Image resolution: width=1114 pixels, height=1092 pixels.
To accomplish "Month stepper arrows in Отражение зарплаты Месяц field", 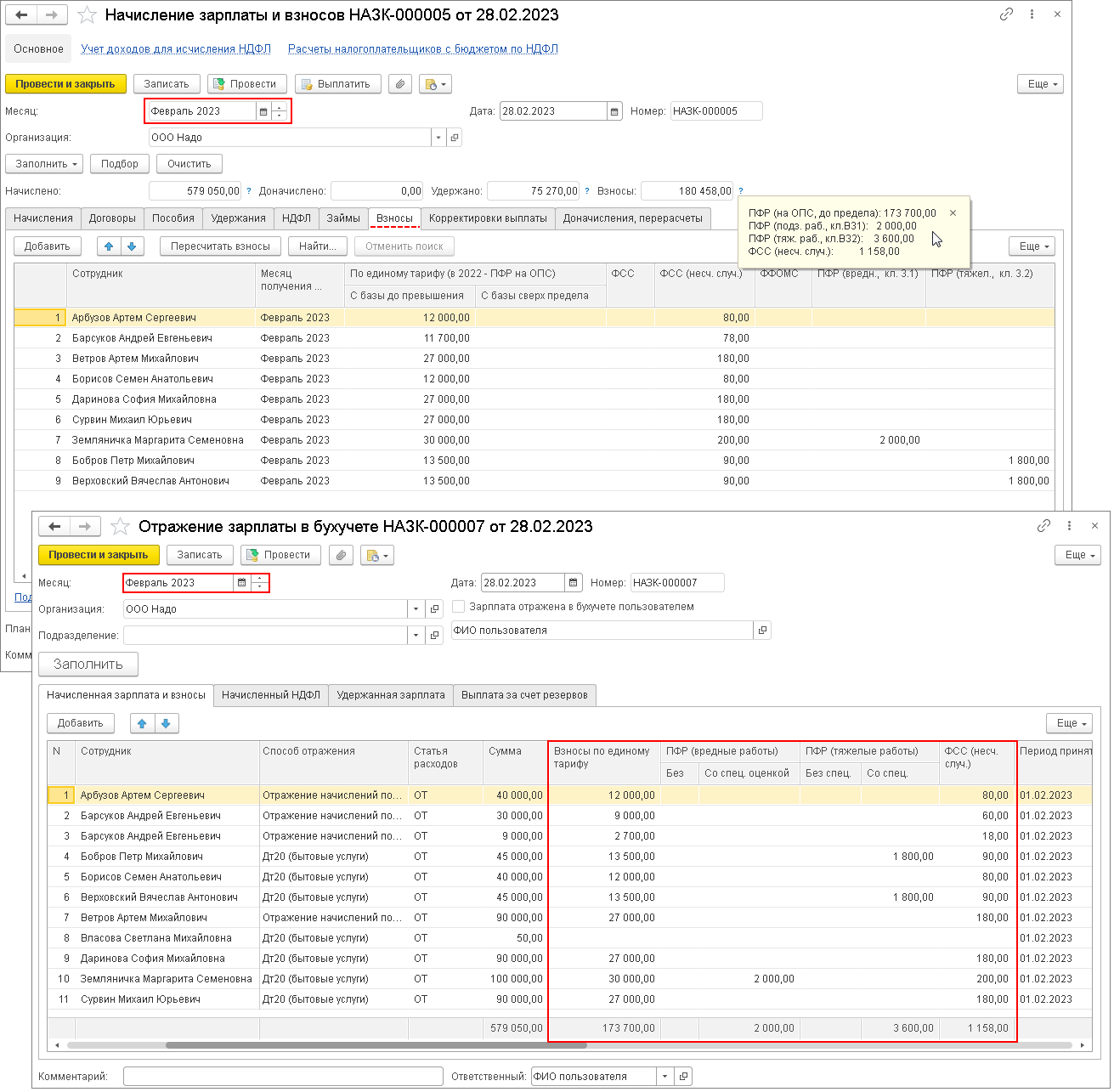I will coord(259,583).
